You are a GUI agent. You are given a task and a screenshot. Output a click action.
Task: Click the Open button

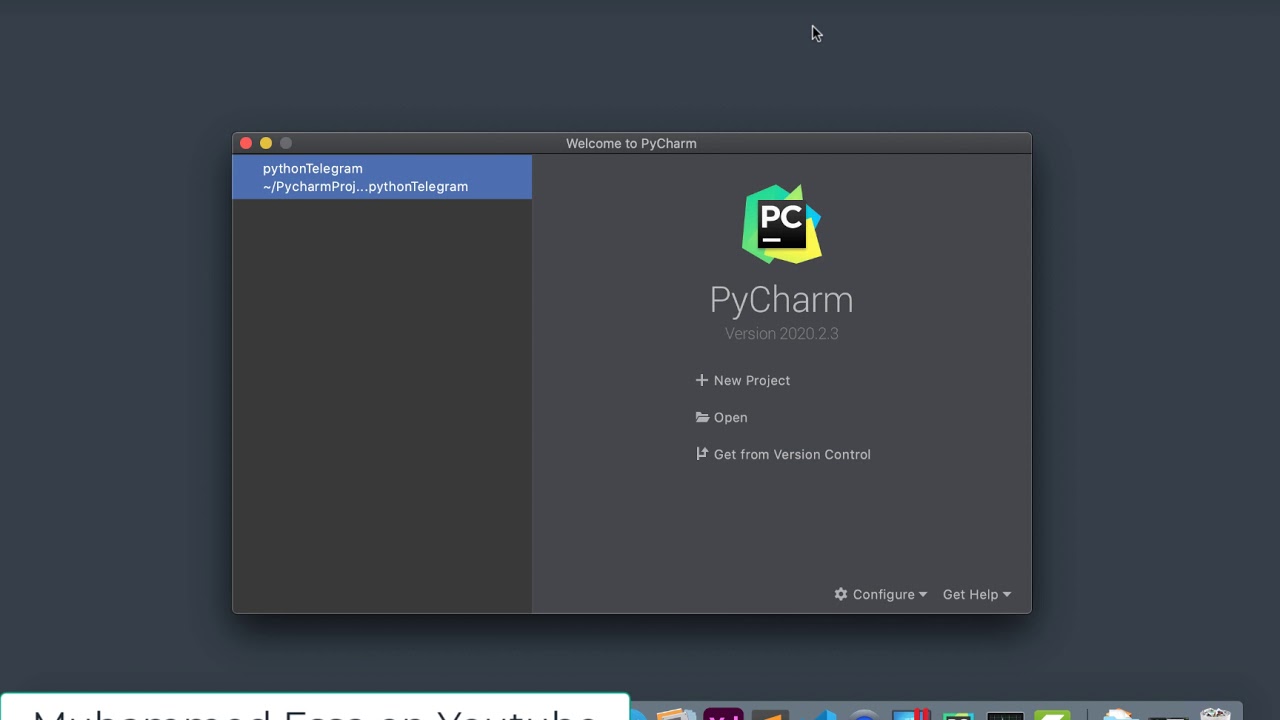(x=731, y=417)
